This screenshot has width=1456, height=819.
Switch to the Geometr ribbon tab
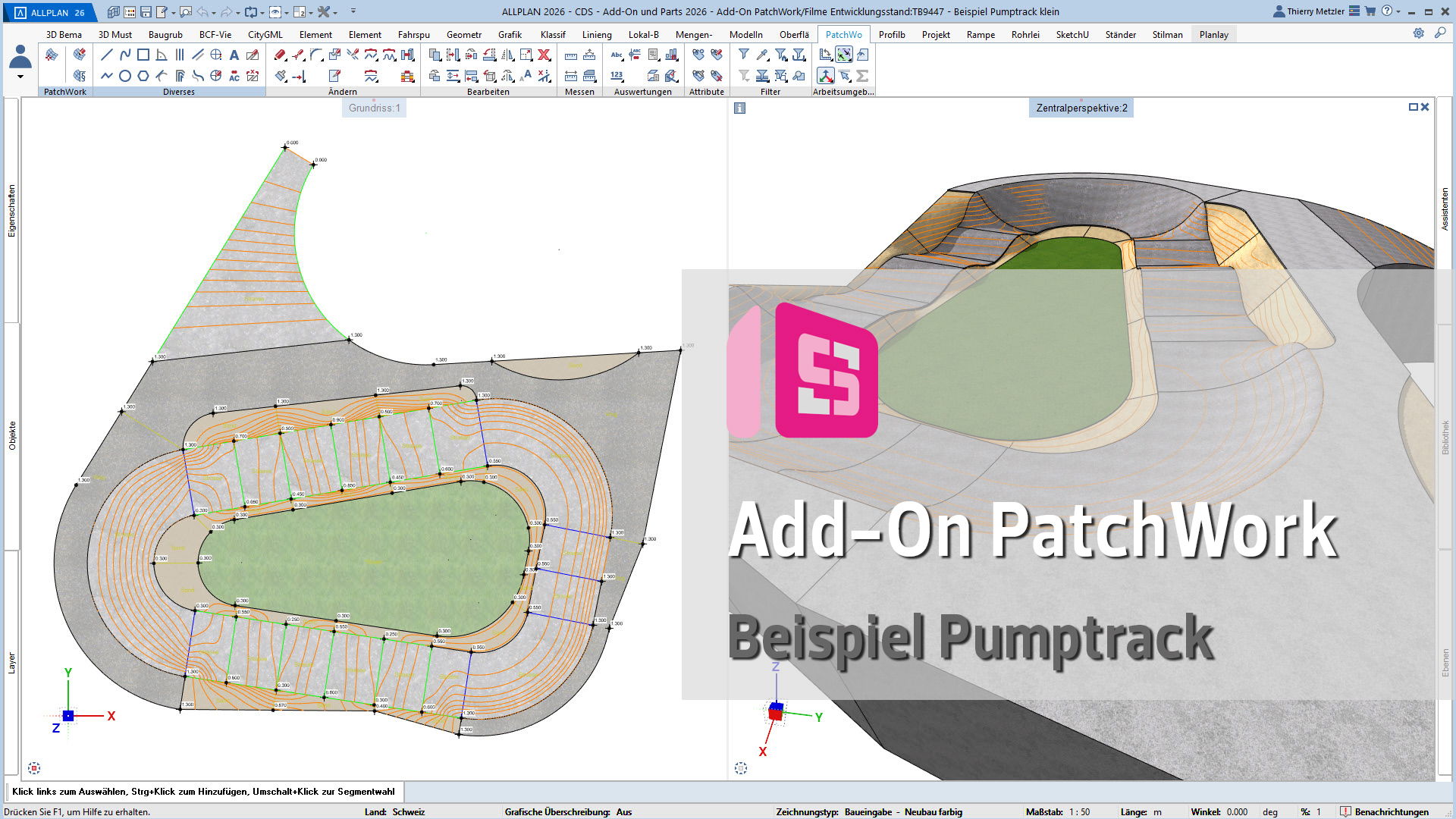point(463,34)
